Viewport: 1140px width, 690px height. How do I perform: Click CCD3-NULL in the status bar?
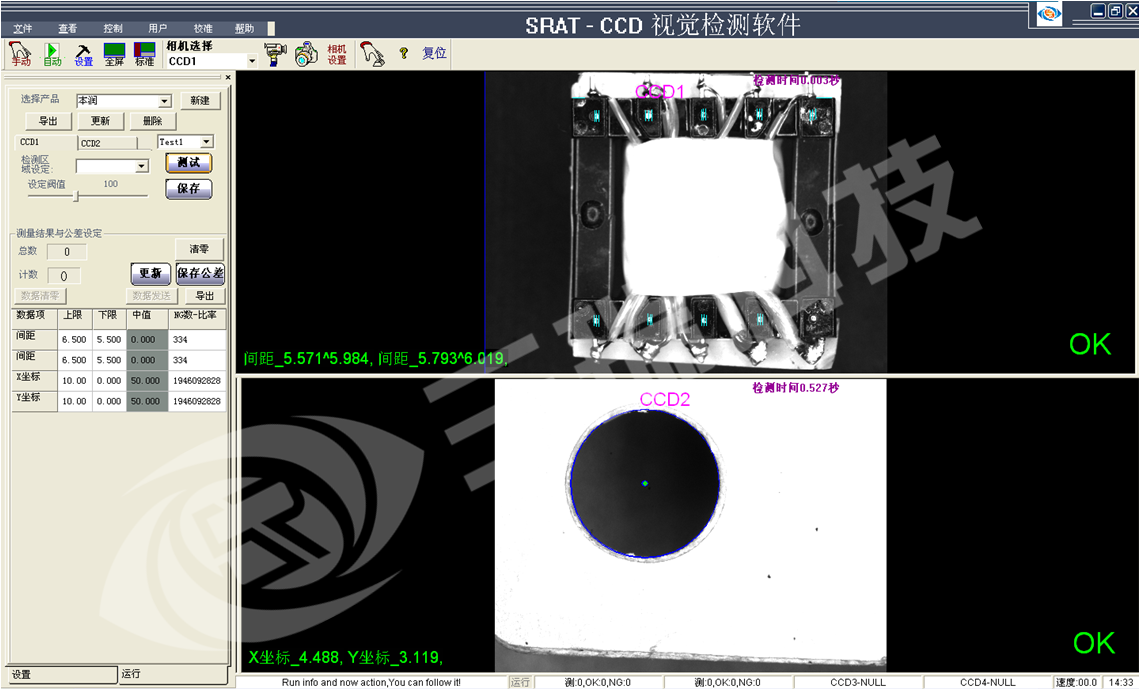tap(858, 683)
